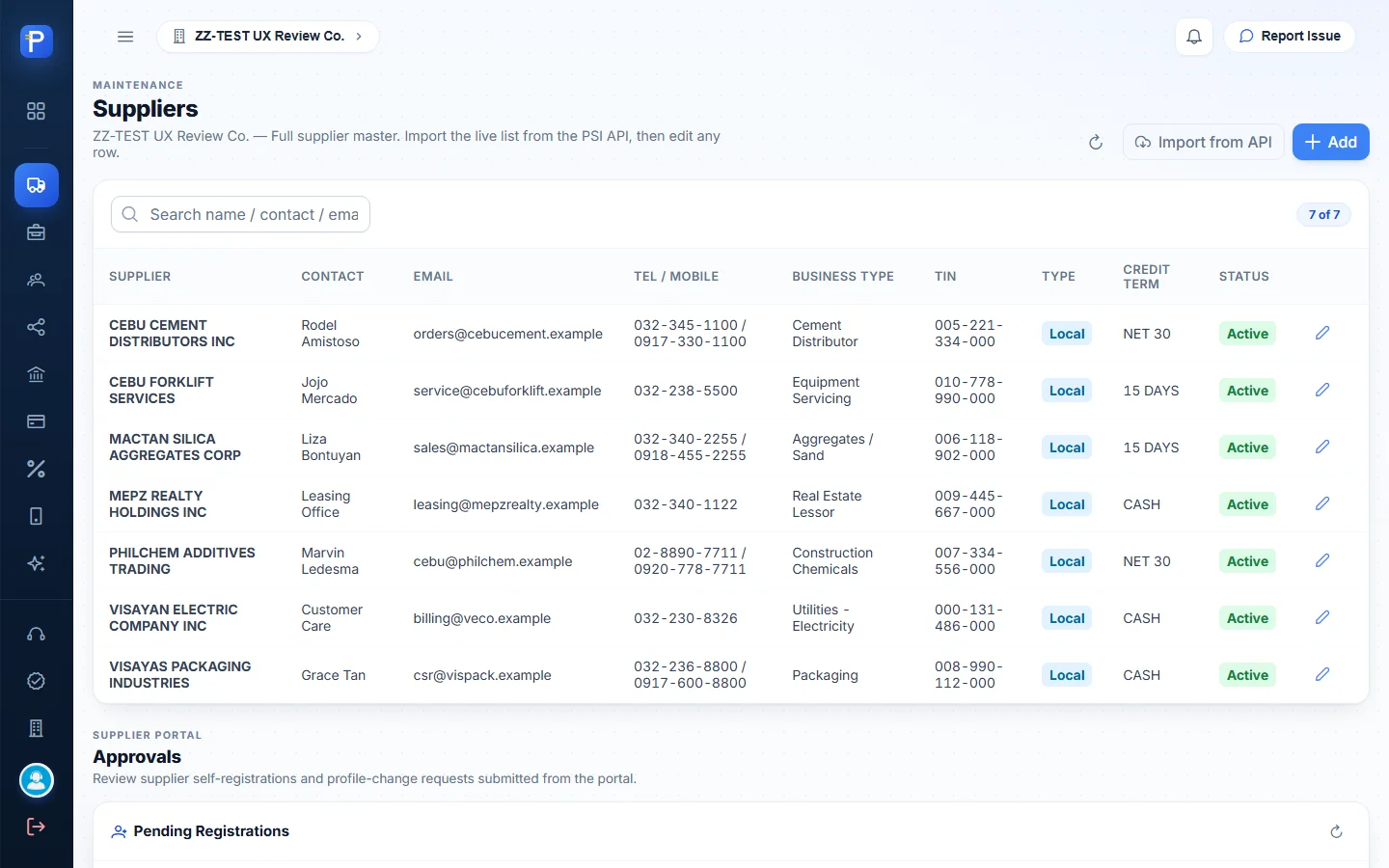Screen dimensions: 1389x868
Task: Click the Local type badge for MEPZ REALTY
Action: click(1067, 504)
